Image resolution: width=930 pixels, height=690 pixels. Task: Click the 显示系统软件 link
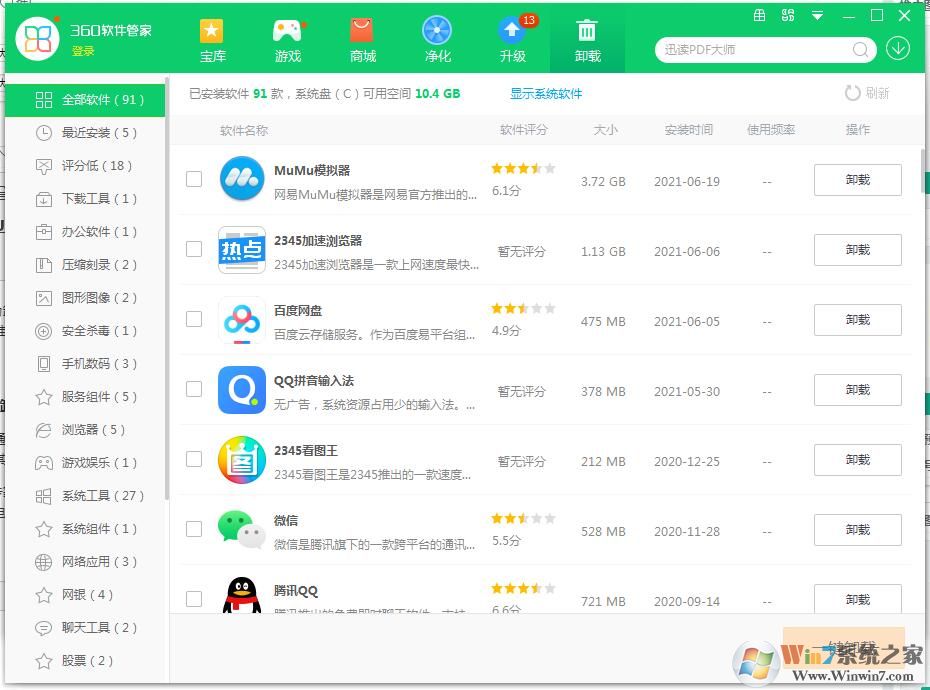coord(546,93)
